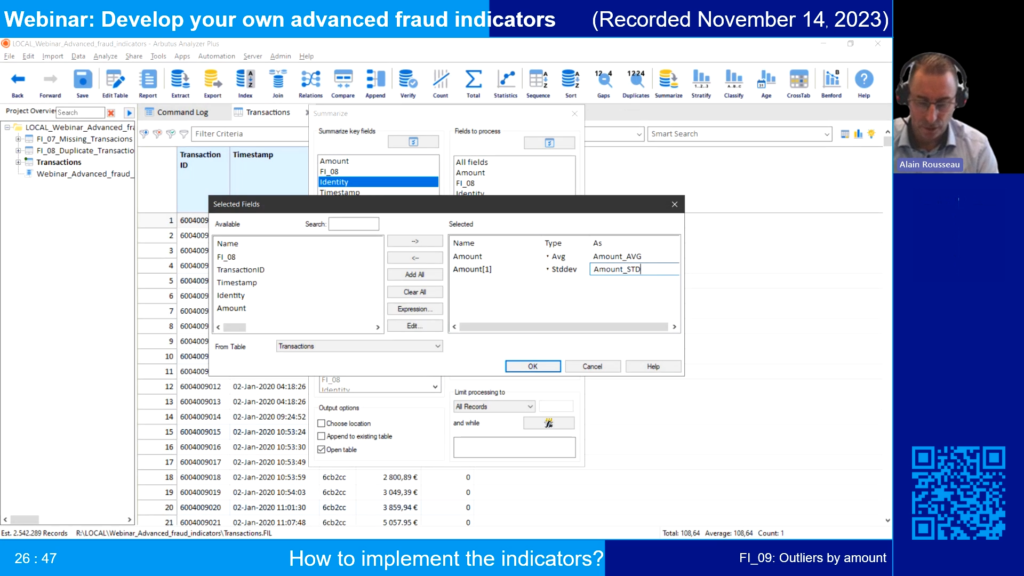Open the From Table dropdown

click(x=359, y=346)
